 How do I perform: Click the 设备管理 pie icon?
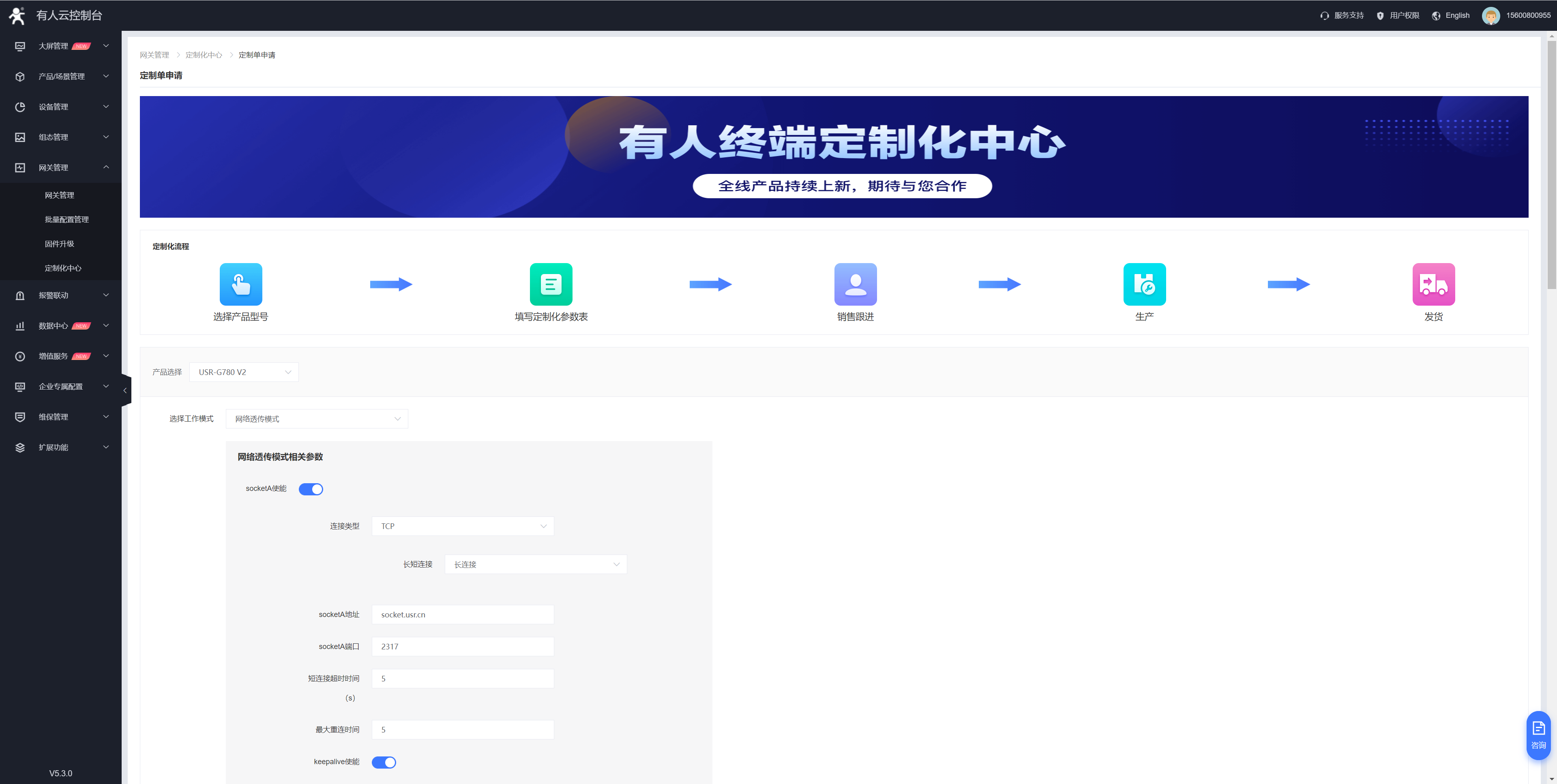(x=20, y=107)
